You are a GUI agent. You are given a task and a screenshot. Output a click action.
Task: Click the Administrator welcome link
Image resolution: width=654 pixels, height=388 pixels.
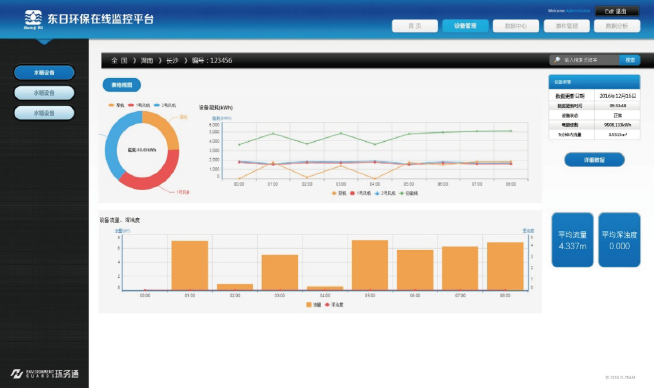pos(578,11)
